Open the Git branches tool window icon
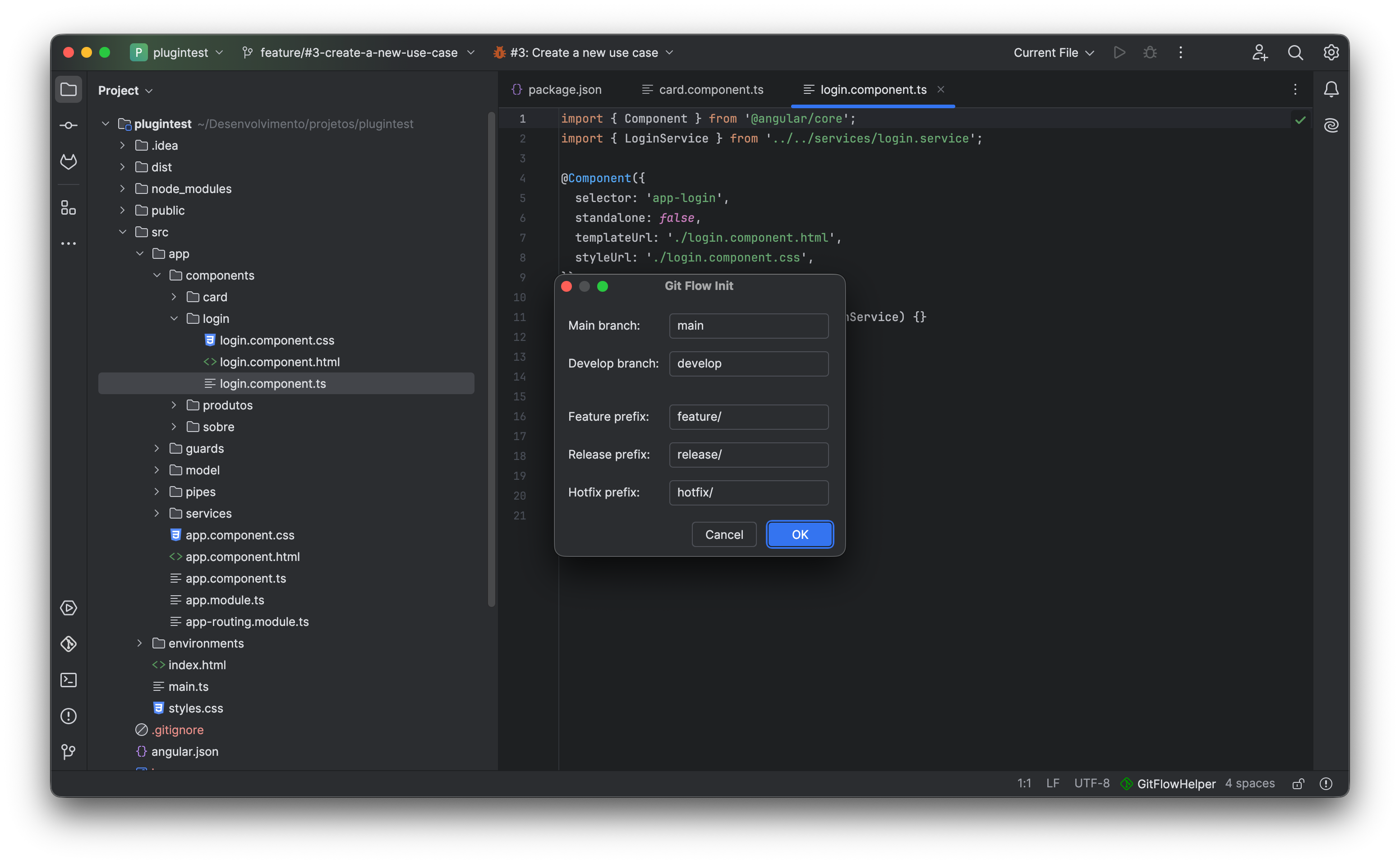The image size is (1400, 864). (x=69, y=751)
